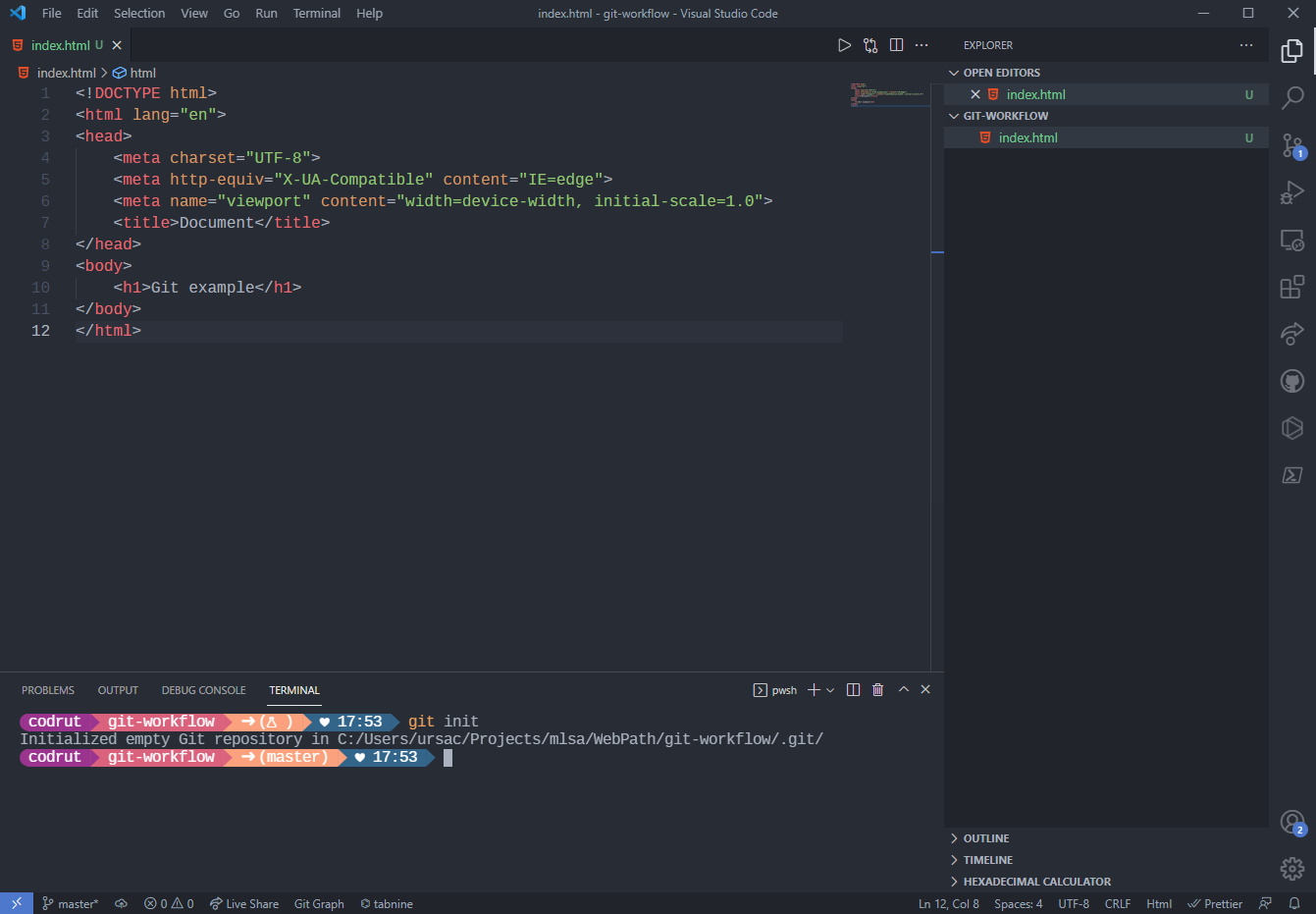Open the File menu
The image size is (1316, 914).
(52, 13)
